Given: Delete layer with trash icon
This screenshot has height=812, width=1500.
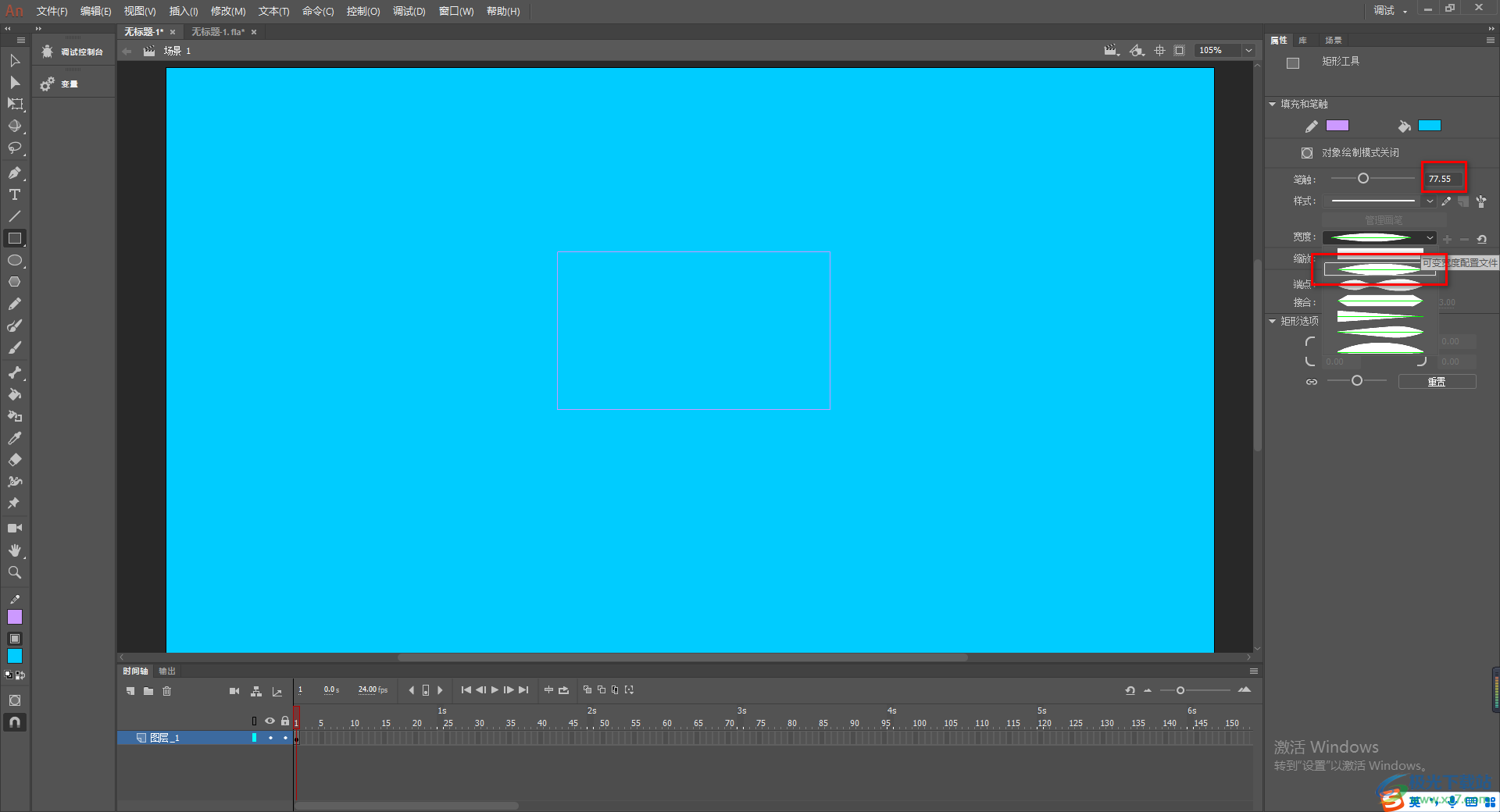Looking at the screenshot, I should (x=166, y=691).
